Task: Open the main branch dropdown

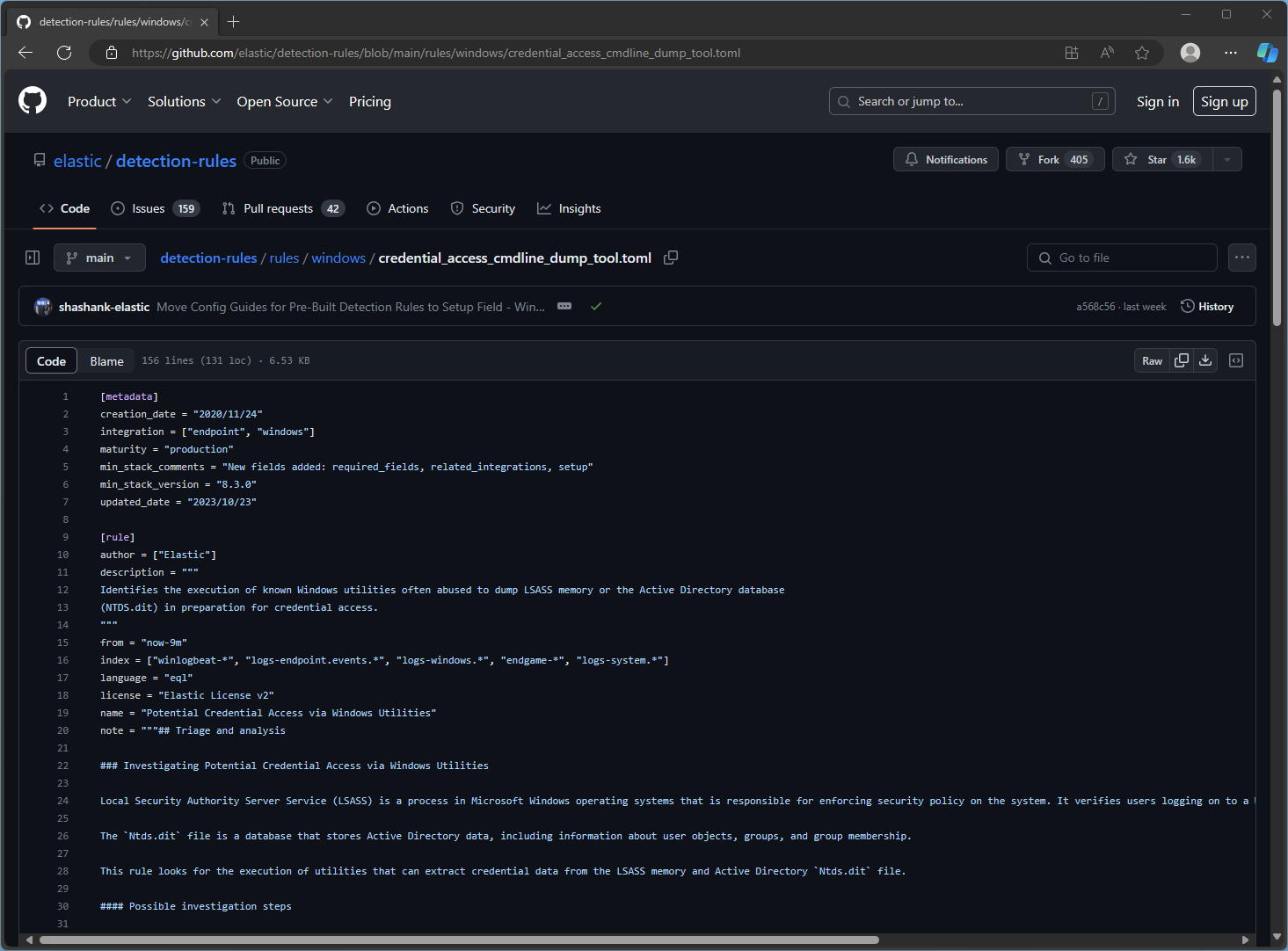Action: coord(98,258)
